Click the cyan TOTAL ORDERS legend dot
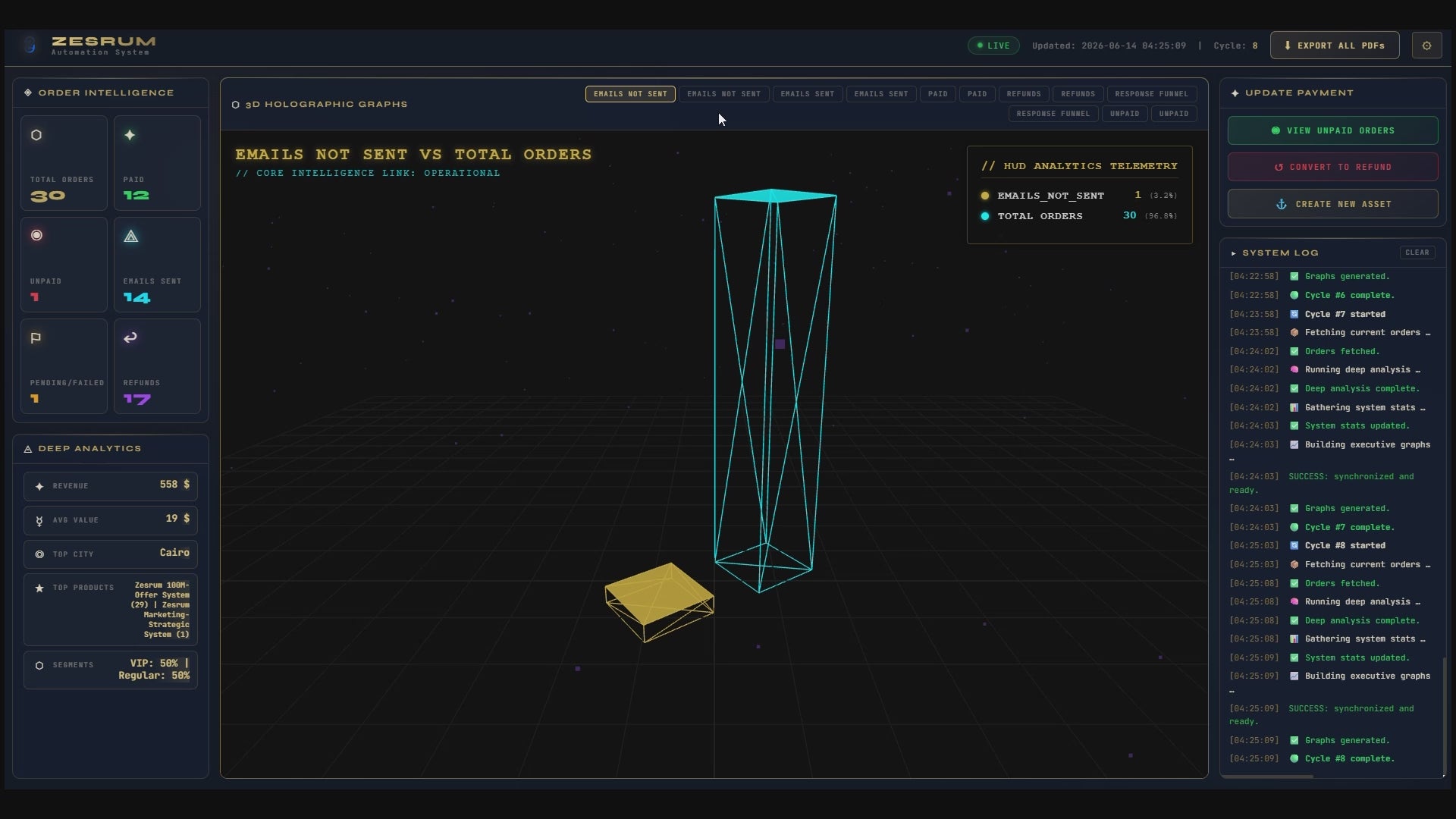 985,216
